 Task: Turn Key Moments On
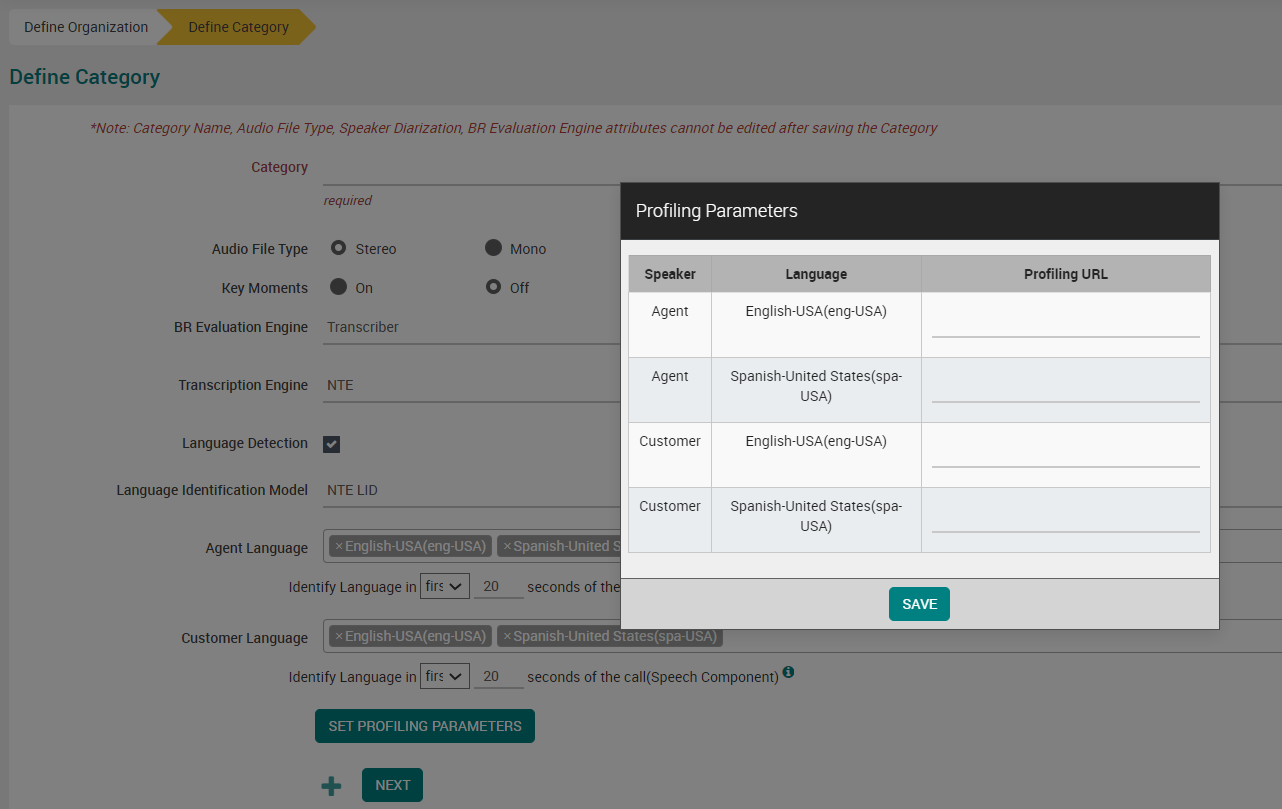click(338, 287)
